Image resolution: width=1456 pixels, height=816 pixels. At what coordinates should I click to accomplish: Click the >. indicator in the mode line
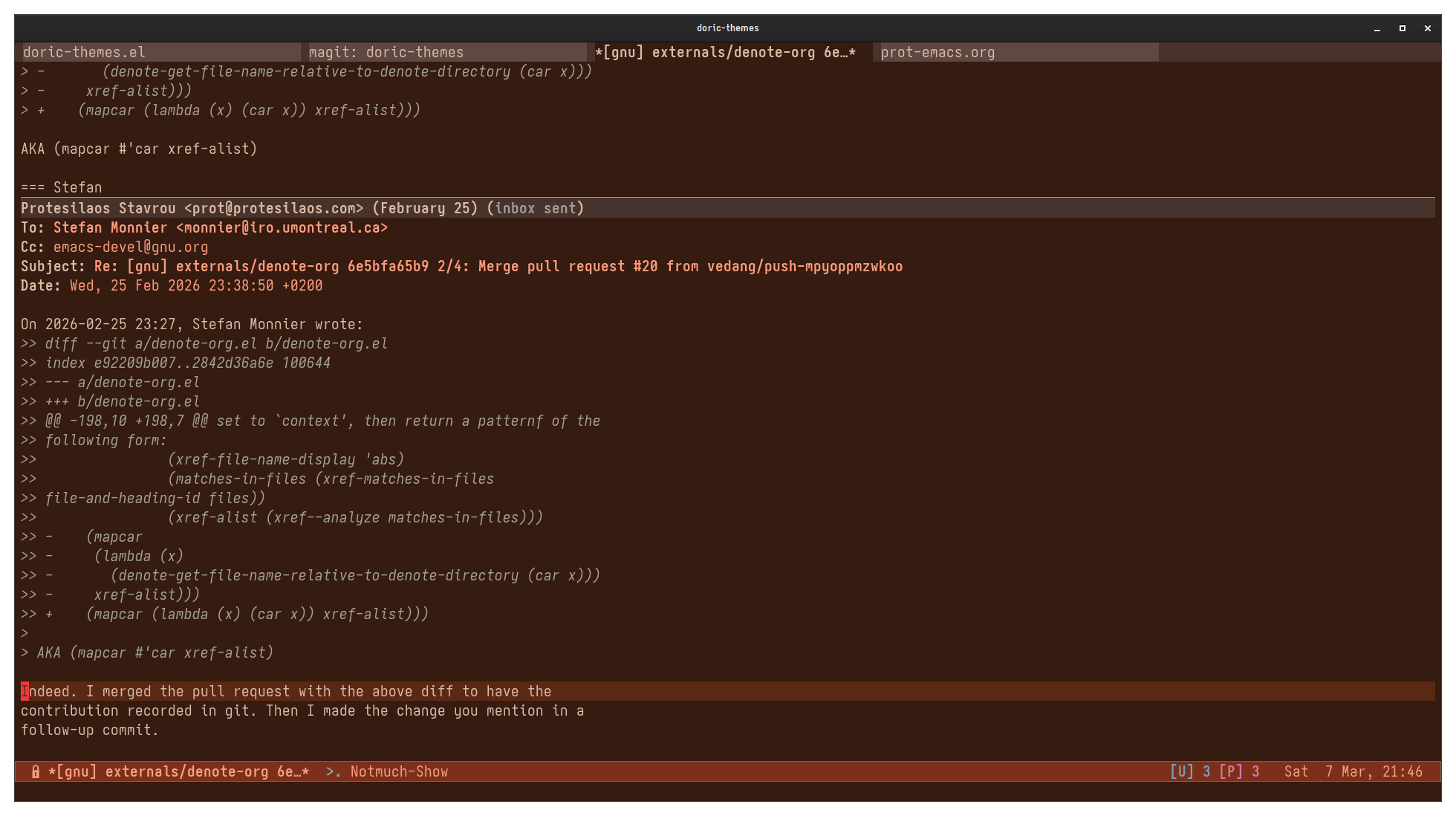pyautogui.click(x=334, y=771)
